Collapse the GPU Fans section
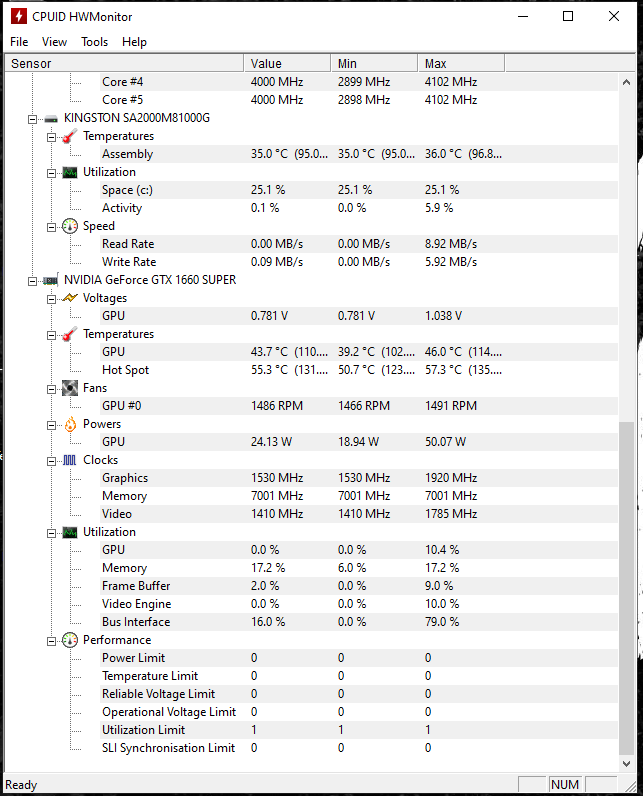This screenshot has height=796, width=643. [51, 389]
